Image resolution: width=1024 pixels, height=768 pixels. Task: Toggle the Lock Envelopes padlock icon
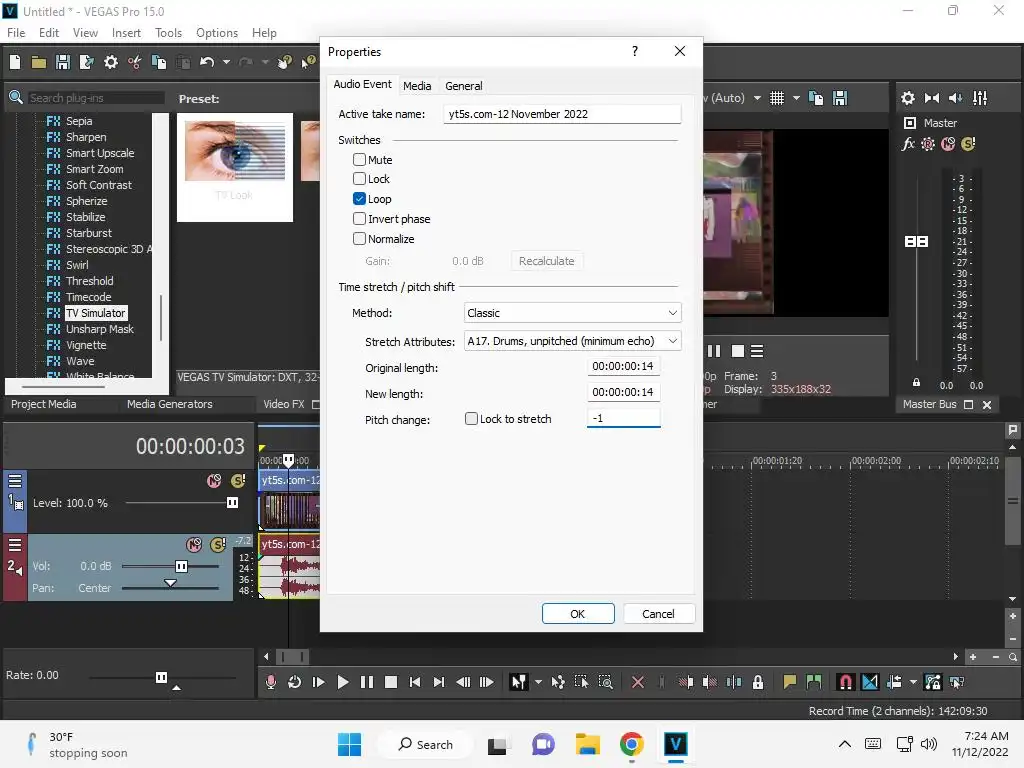pyautogui.click(x=758, y=682)
